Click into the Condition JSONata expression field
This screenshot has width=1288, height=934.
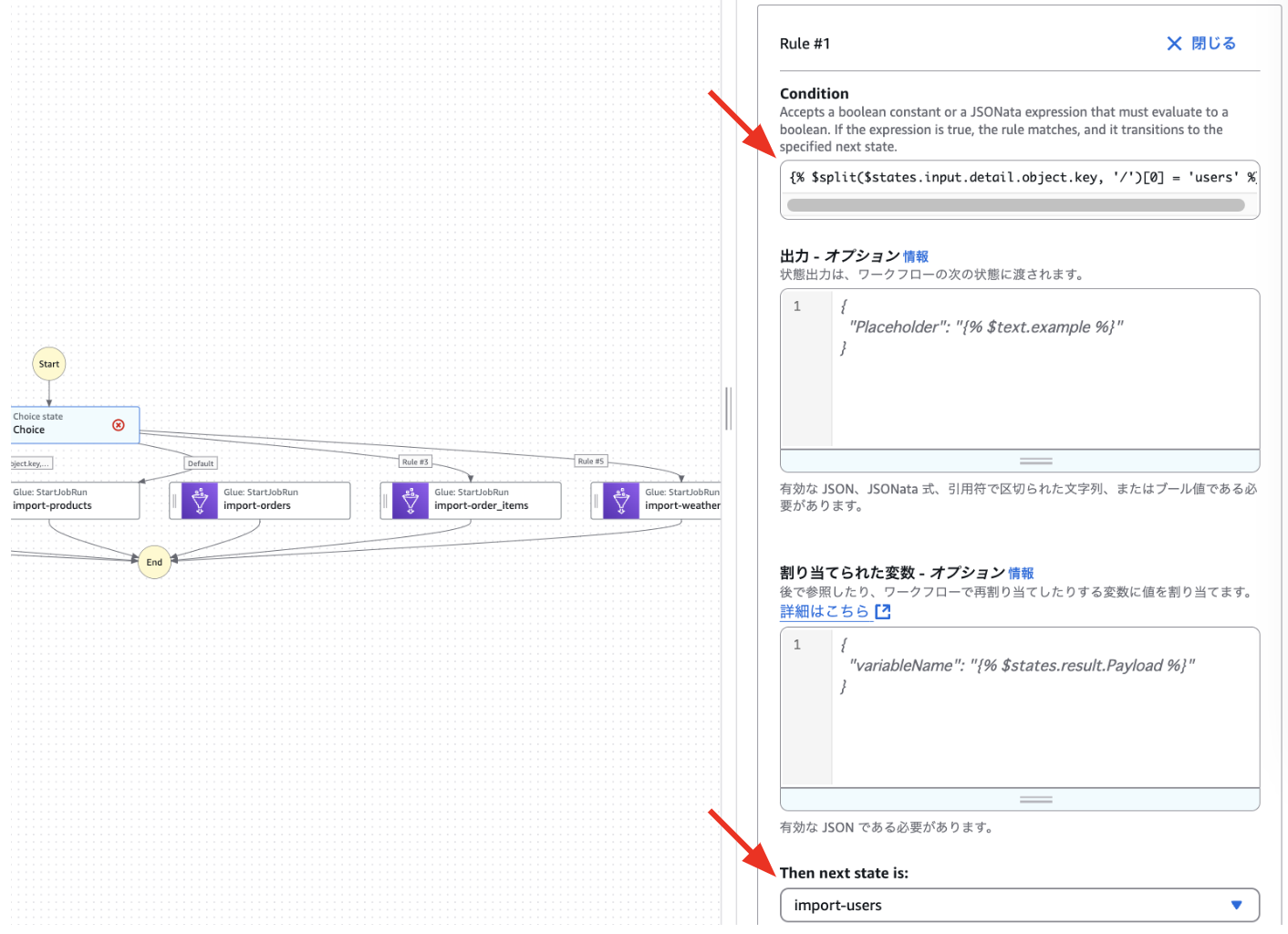point(1020,177)
